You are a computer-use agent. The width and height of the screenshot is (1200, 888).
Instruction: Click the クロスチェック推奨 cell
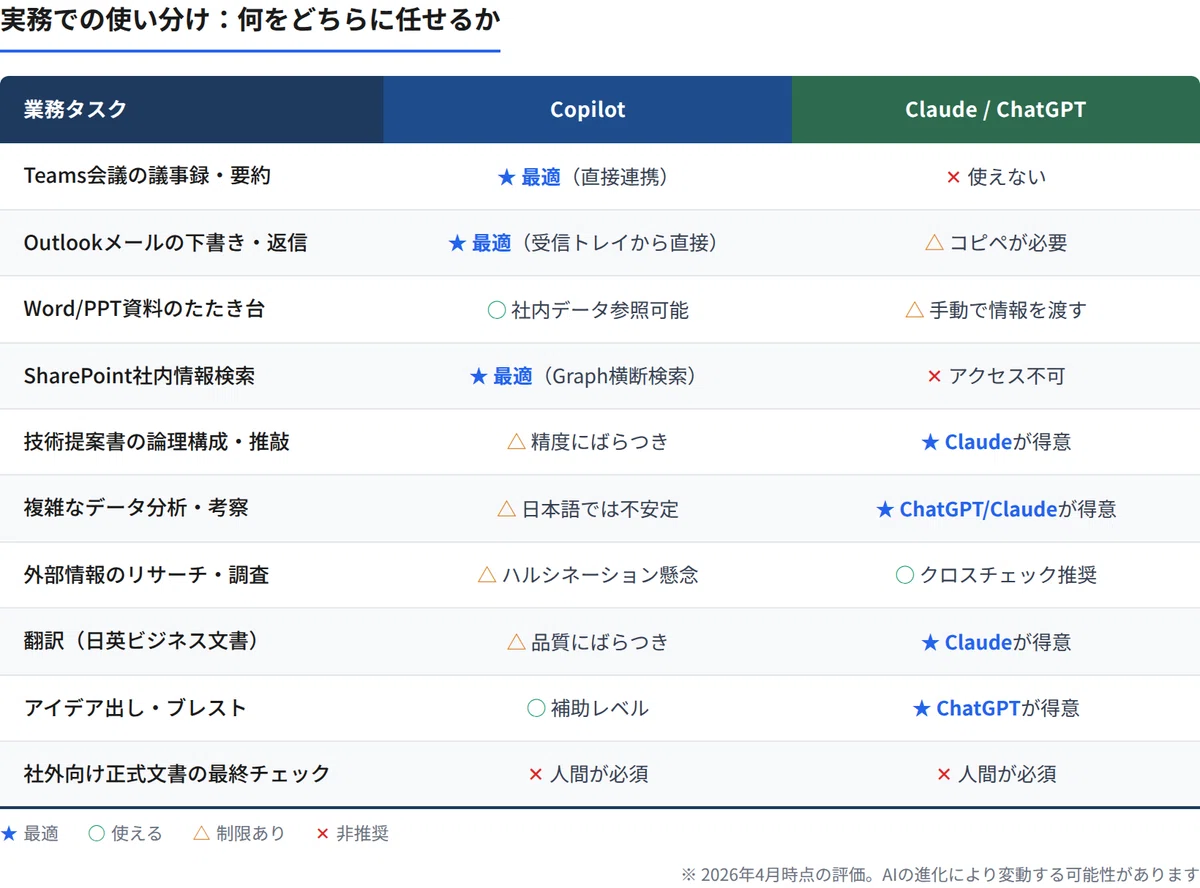coord(996,575)
